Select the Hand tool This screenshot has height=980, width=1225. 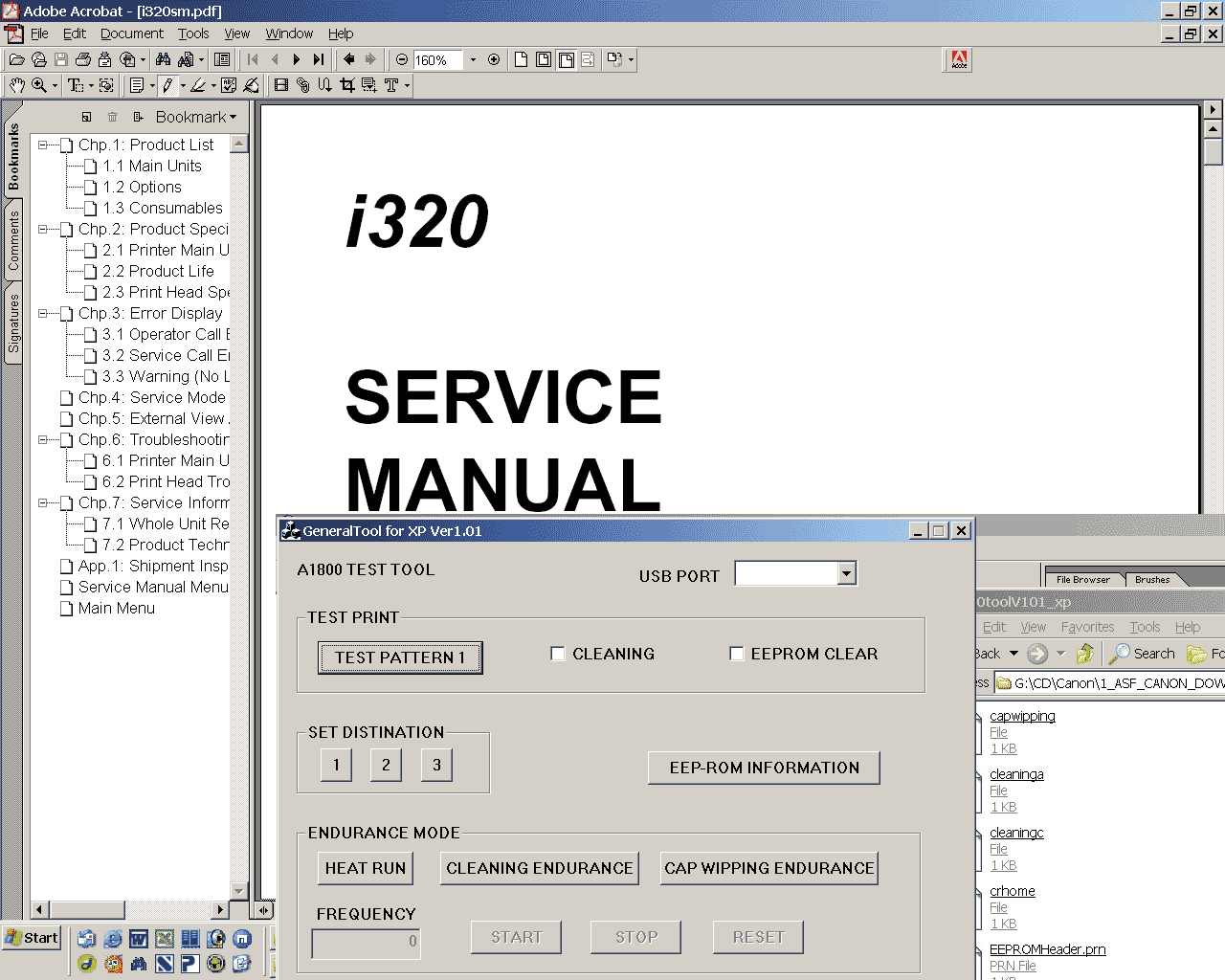[16, 85]
